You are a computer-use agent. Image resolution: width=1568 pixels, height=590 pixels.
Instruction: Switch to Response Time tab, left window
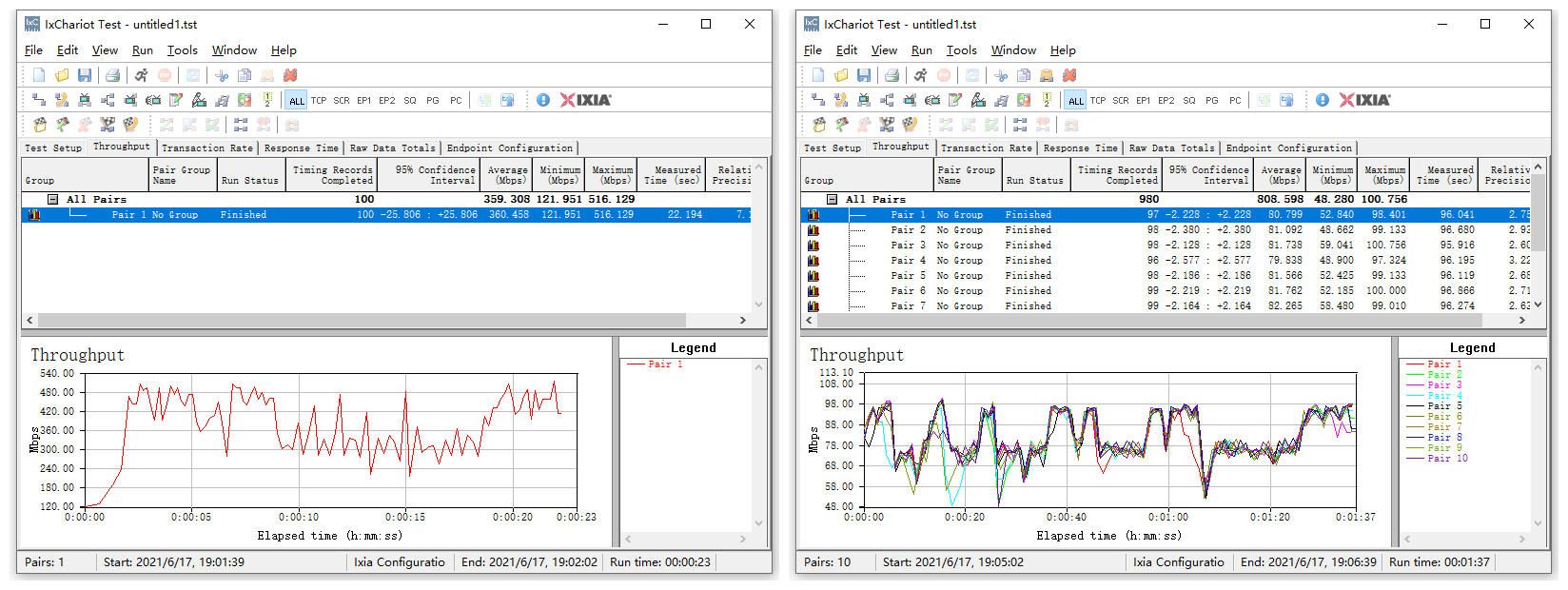click(x=301, y=148)
